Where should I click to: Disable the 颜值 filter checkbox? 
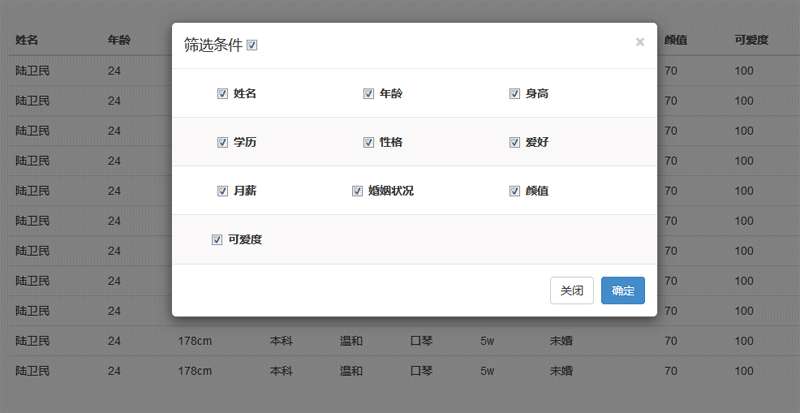pyautogui.click(x=515, y=191)
